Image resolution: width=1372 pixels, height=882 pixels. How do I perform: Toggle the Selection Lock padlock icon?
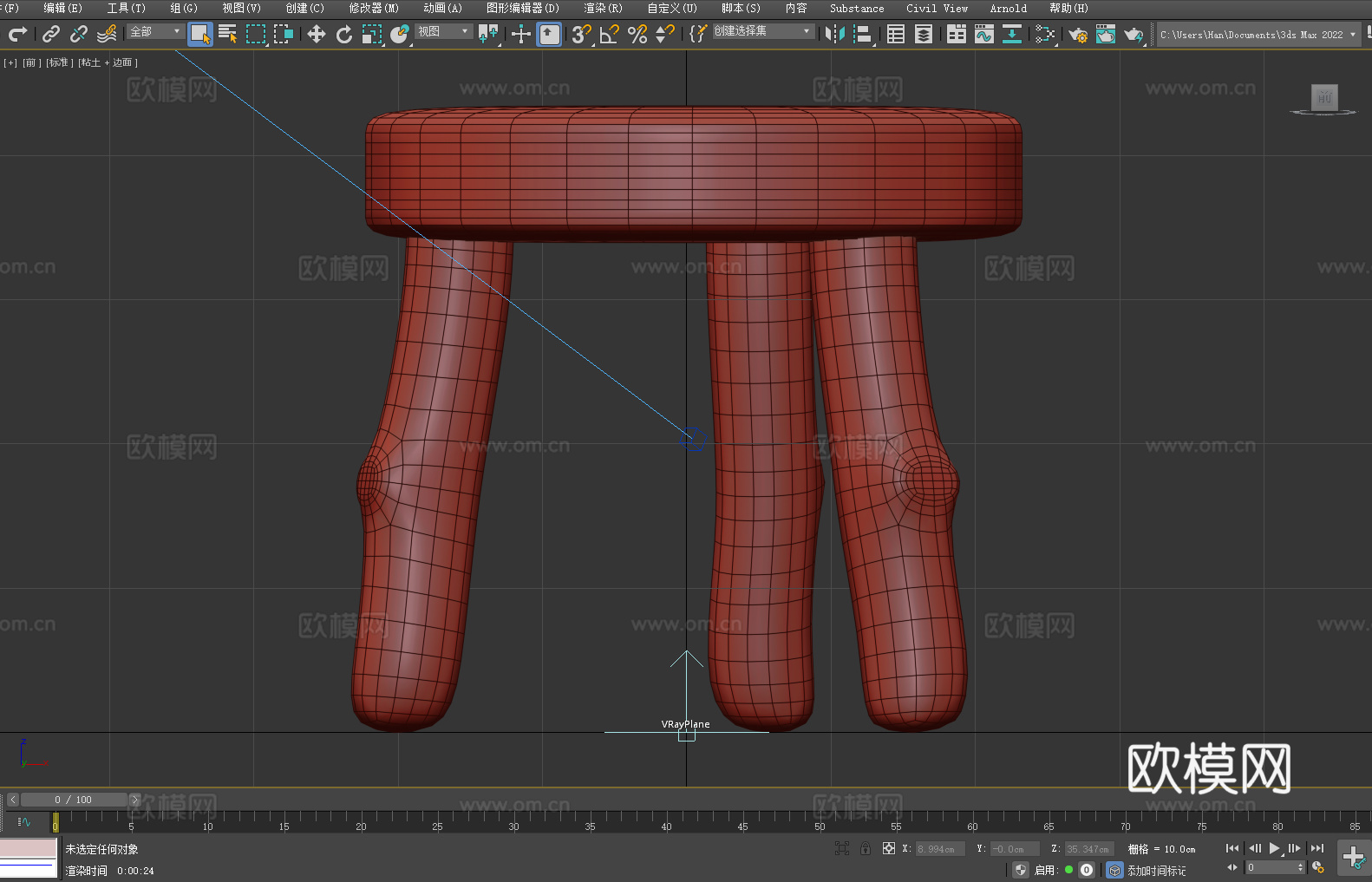point(866,848)
